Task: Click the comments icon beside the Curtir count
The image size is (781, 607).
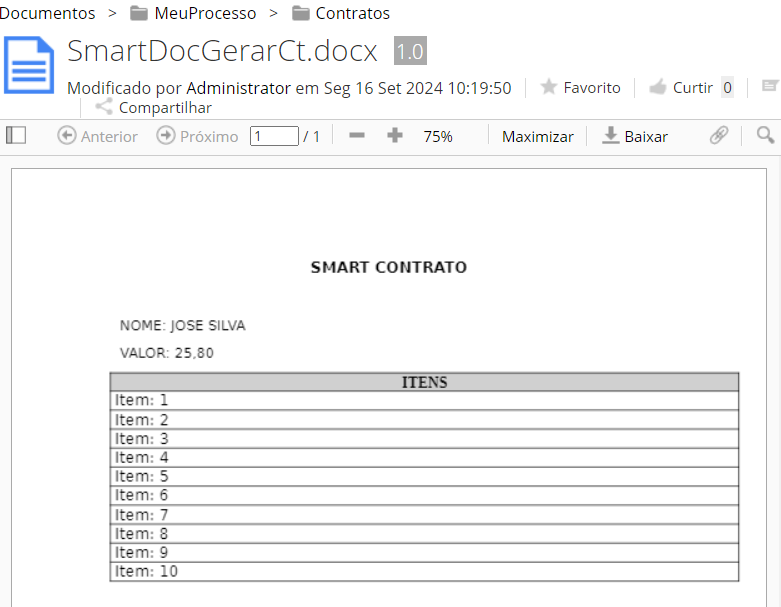Action: [x=770, y=87]
